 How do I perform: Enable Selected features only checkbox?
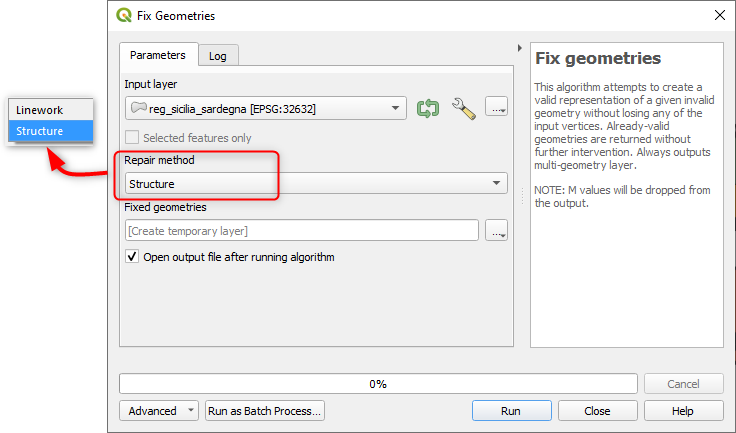[x=132, y=138]
